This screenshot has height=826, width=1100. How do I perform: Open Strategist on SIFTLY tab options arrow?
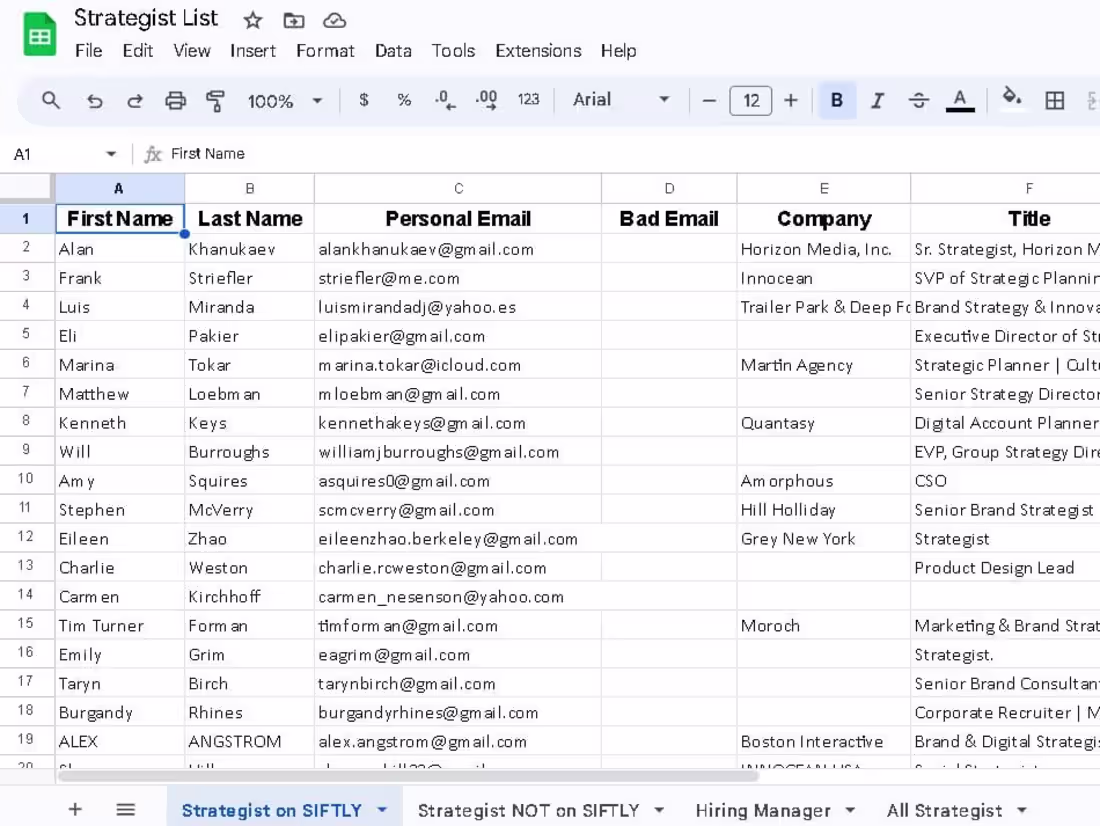(382, 810)
